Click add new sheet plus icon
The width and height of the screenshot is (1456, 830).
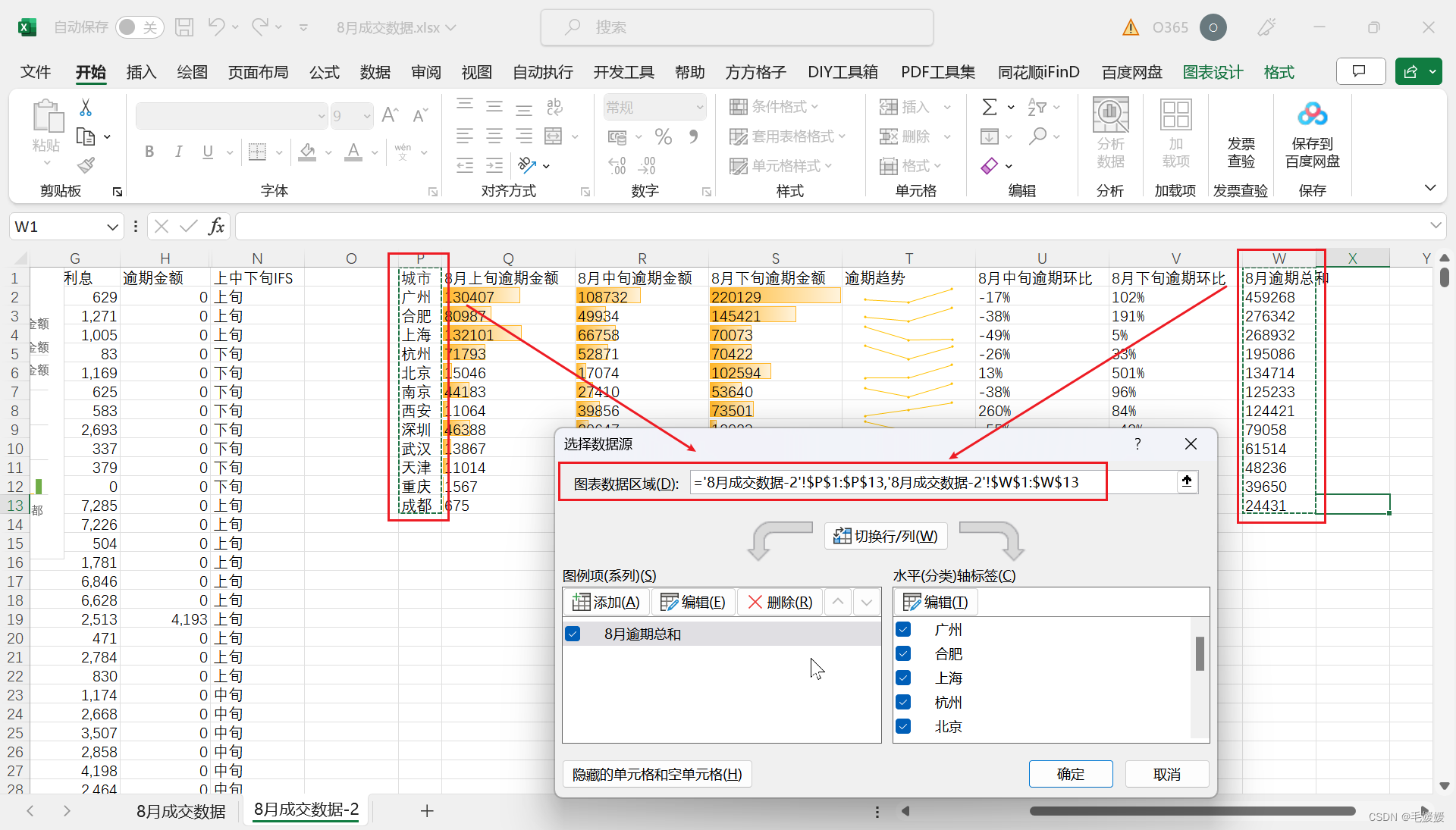(427, 810)
